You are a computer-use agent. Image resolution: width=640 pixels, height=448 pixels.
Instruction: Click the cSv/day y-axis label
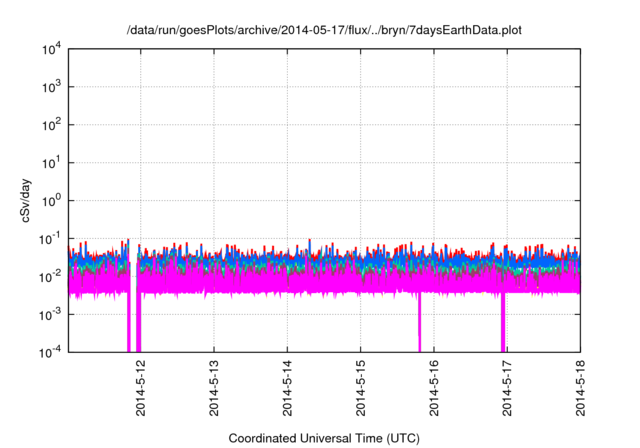tap(26, 200)
